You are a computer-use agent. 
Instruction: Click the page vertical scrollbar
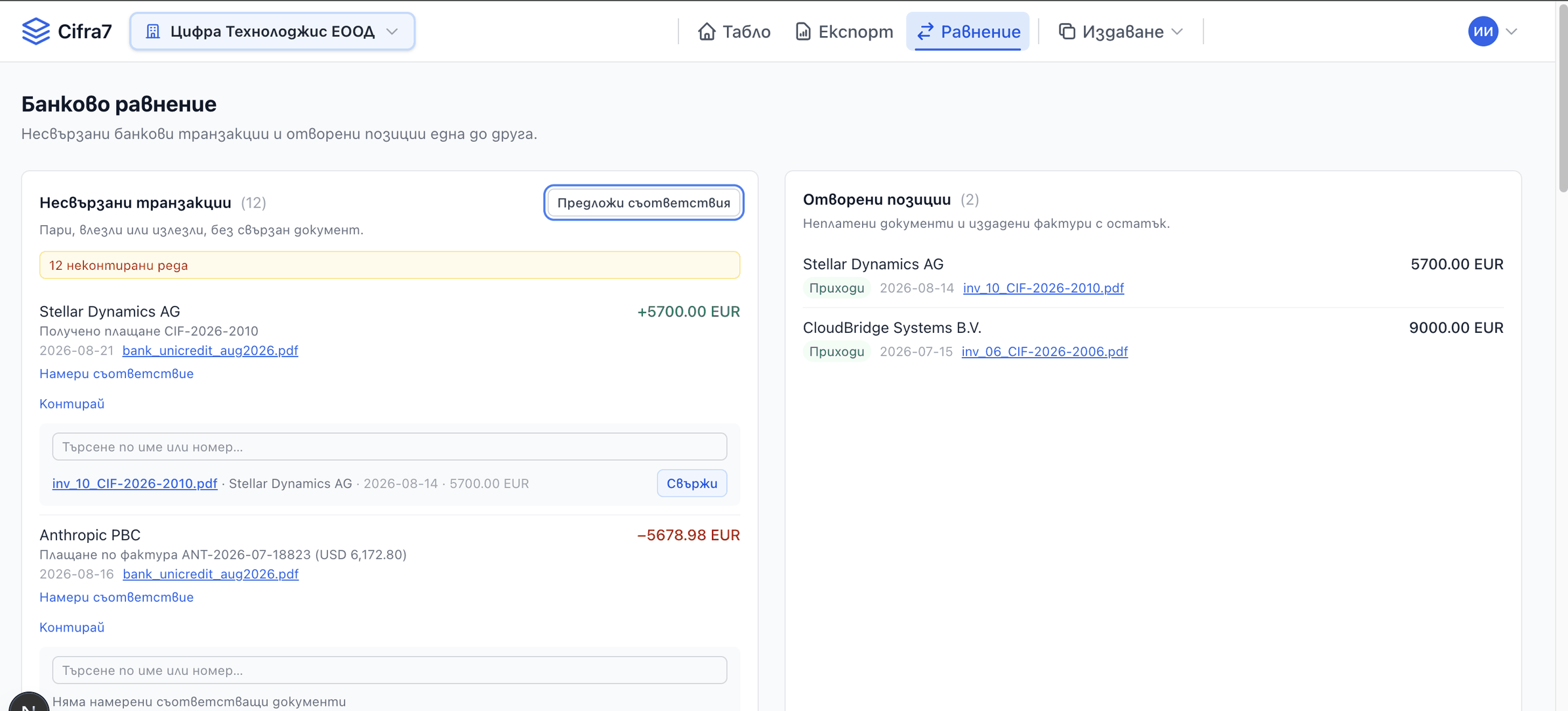tap(1562, 98)
